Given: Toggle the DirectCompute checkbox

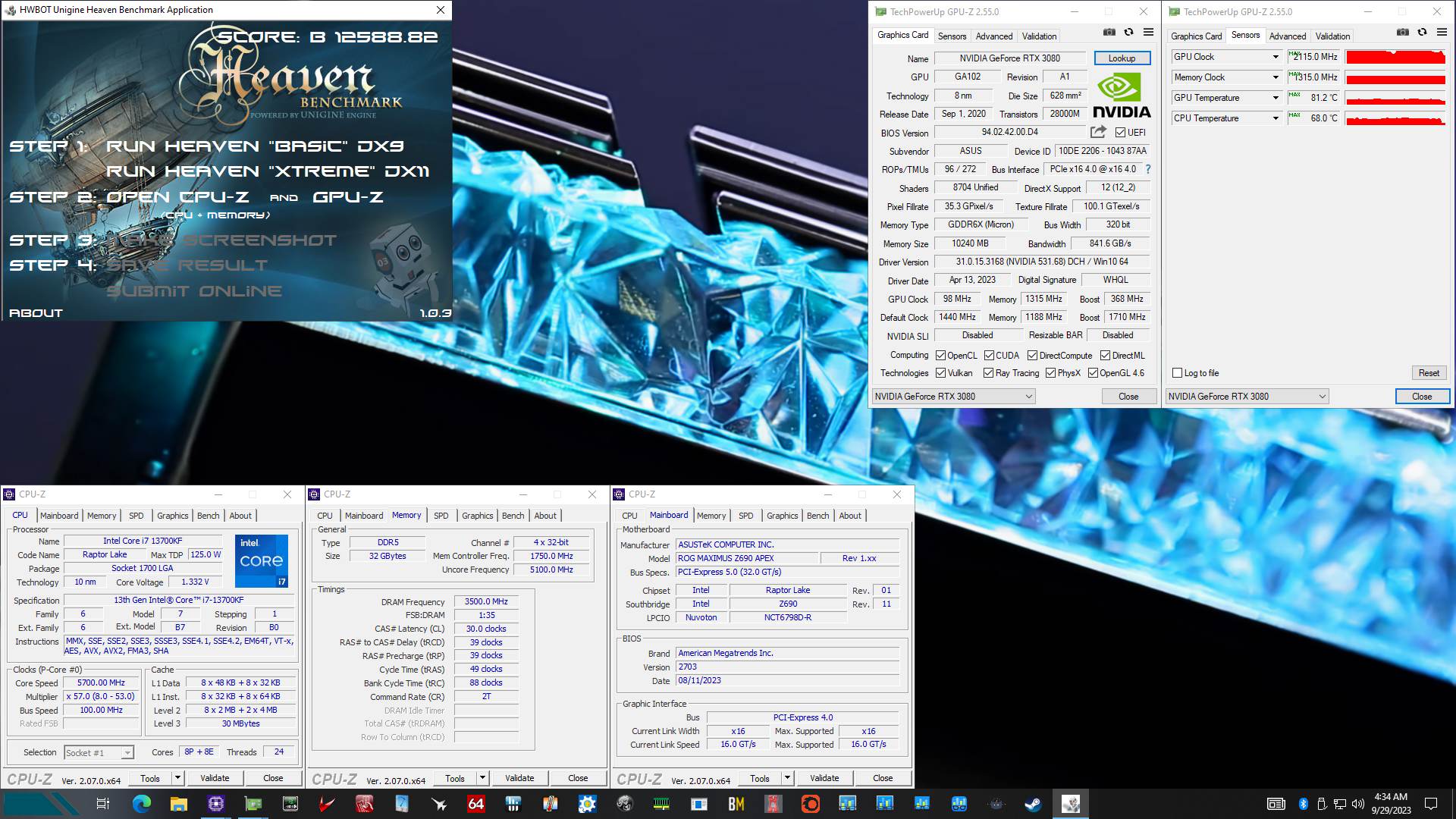Looking at the screenshot, I should click(1032, 356).
